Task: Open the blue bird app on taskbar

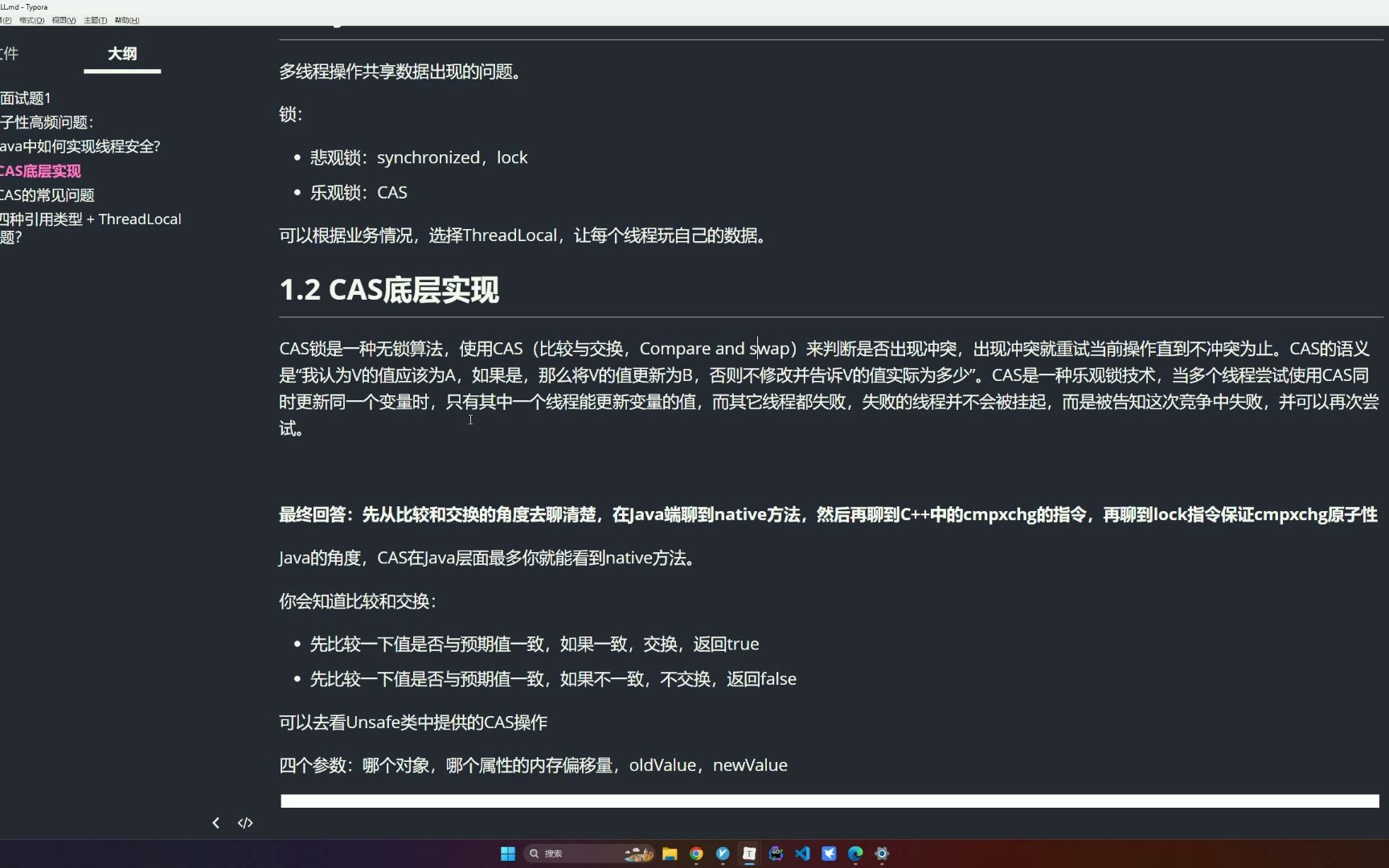Action: tap(829, 854)
